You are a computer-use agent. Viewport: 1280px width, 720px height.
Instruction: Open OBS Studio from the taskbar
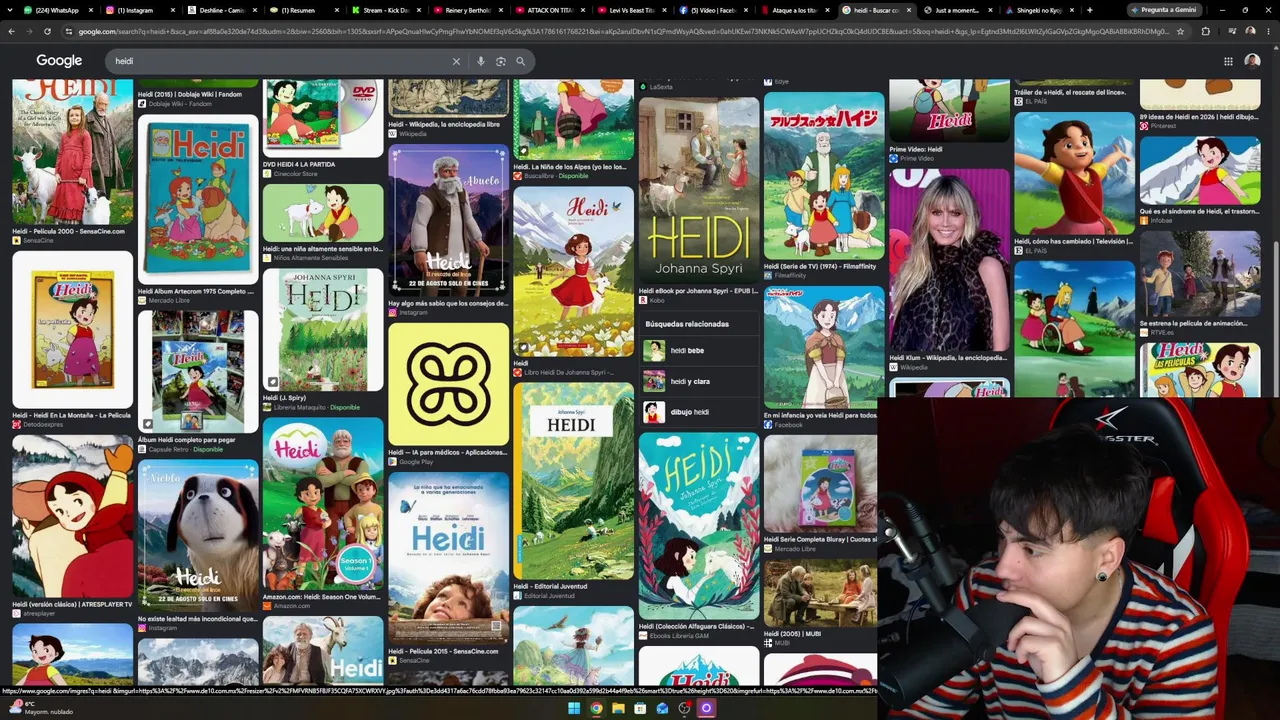click(x=684, y=708)
